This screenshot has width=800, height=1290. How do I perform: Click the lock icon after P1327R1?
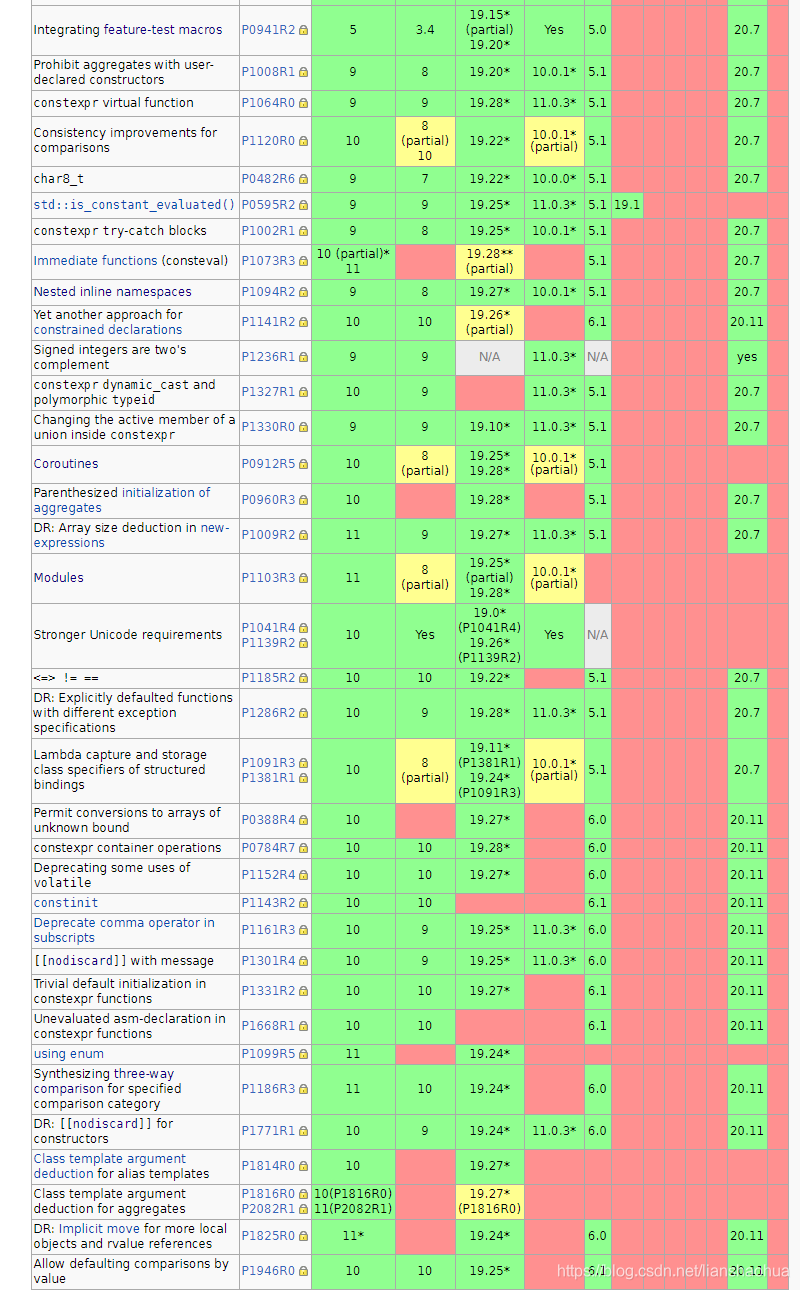[x=303, y=392]
